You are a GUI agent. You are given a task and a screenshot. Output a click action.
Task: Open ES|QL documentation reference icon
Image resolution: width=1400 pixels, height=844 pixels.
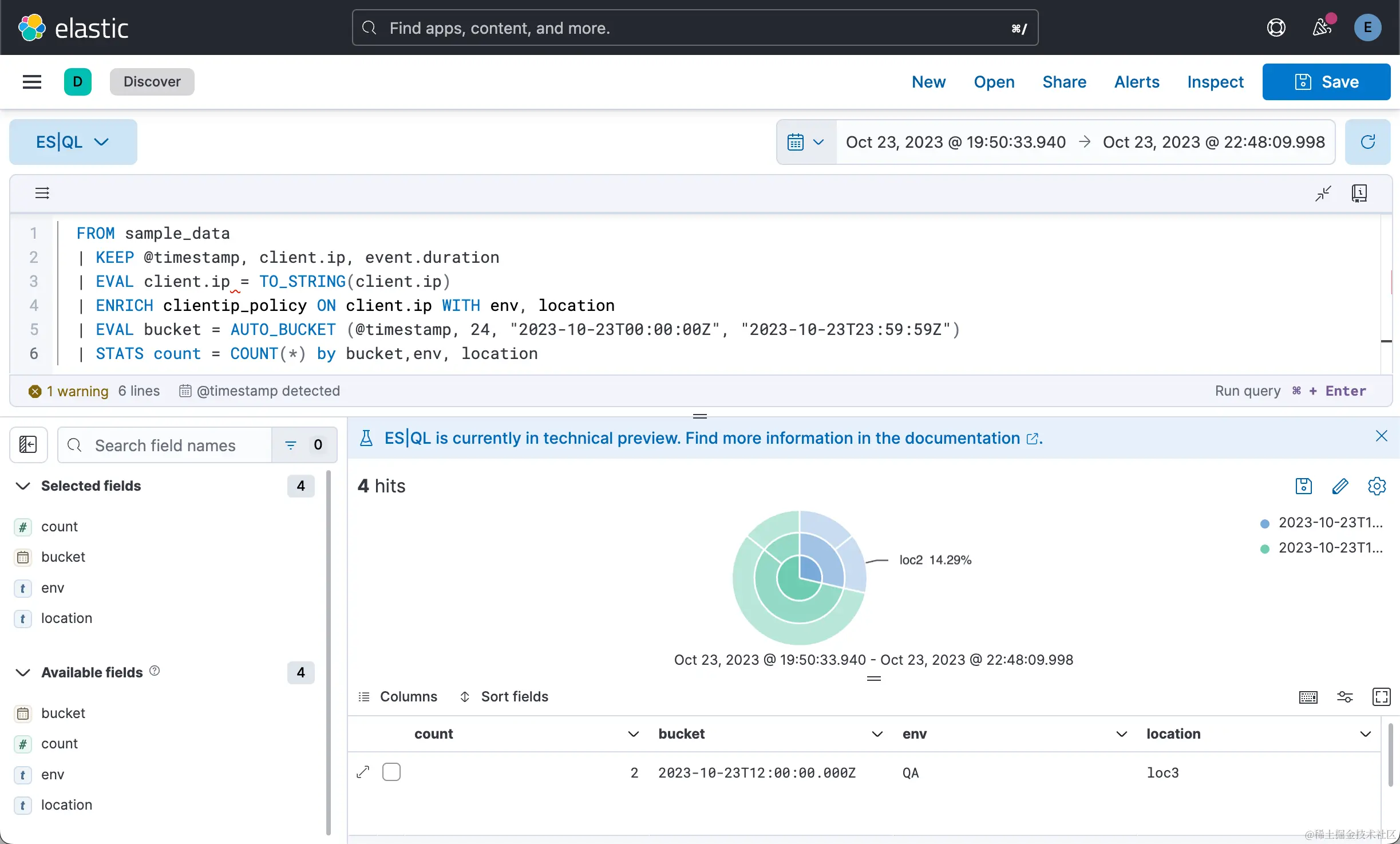[1359, 193]
